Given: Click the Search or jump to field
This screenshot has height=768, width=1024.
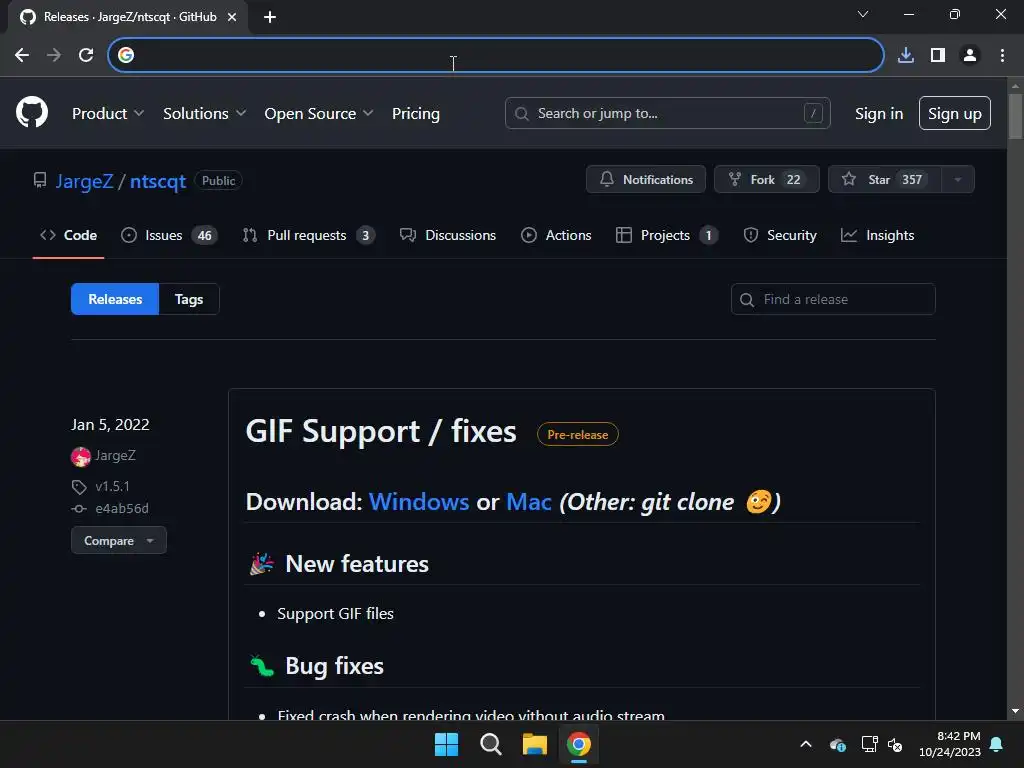Looking at the screenshot, I should pos(667,113).
